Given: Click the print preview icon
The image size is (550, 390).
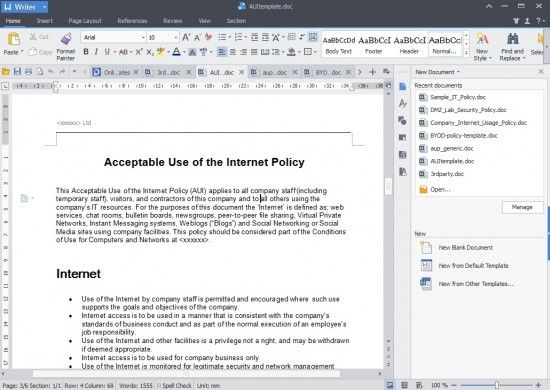Looking at the screenshot, I should click(40, 72).
